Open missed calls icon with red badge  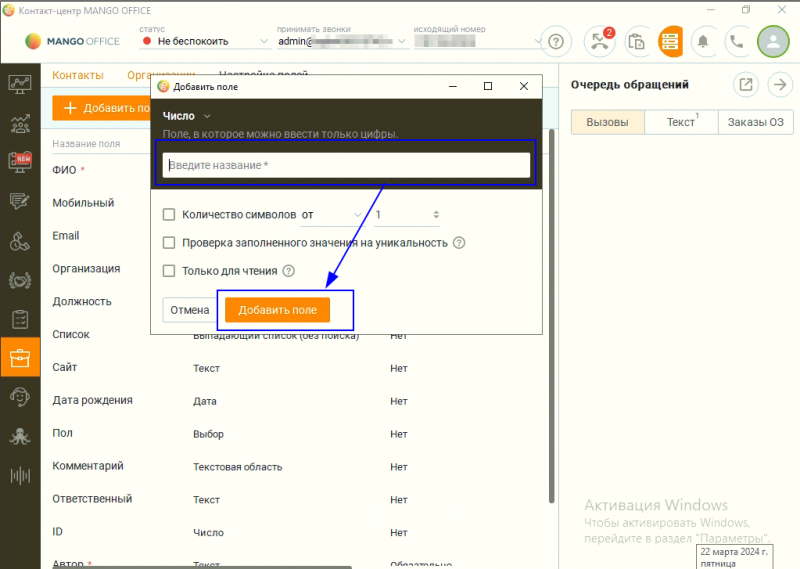(x=600, y=42)
